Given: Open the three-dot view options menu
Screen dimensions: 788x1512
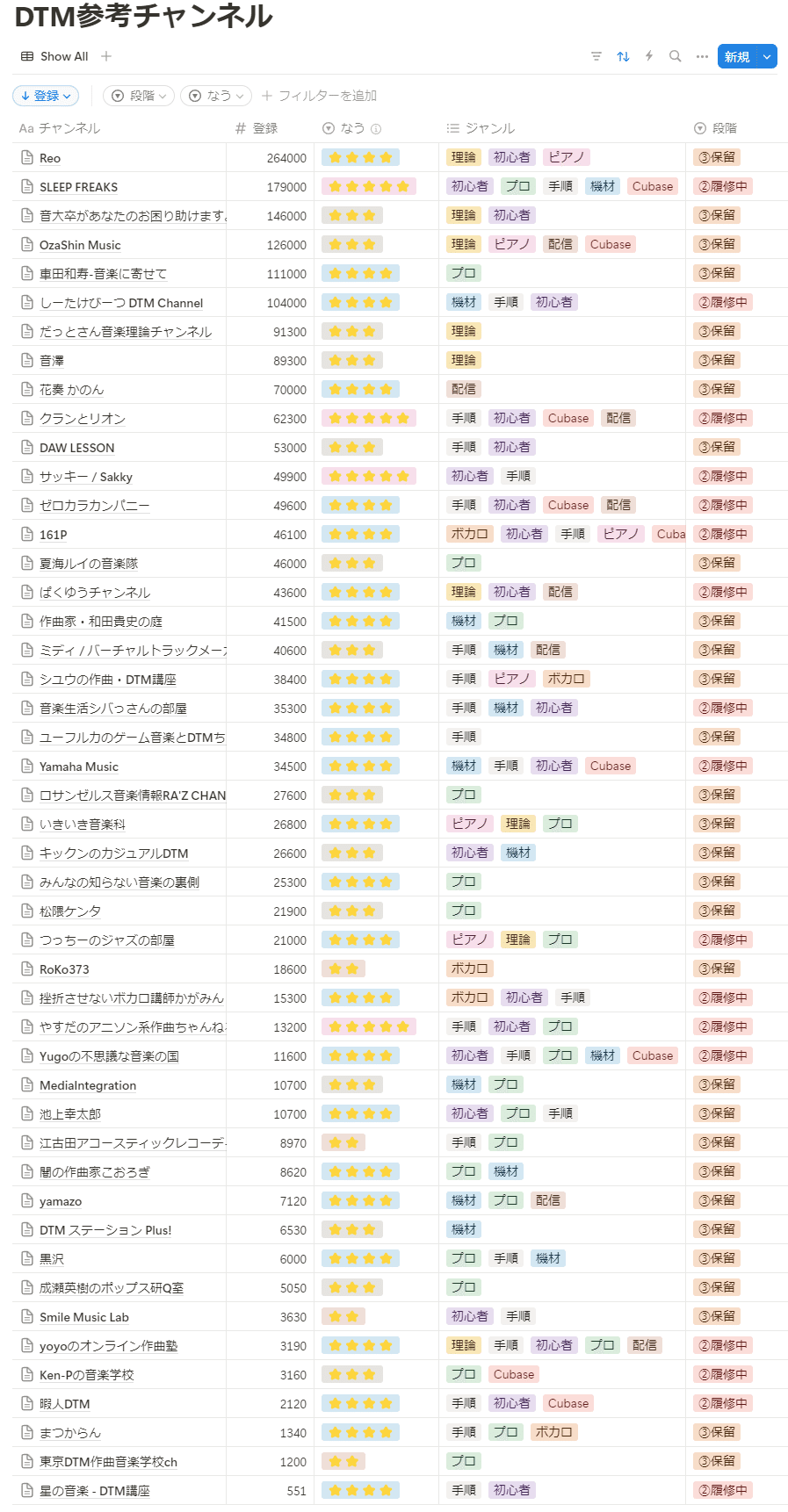Looking at the screenshot, I should (x=702, y=56).
